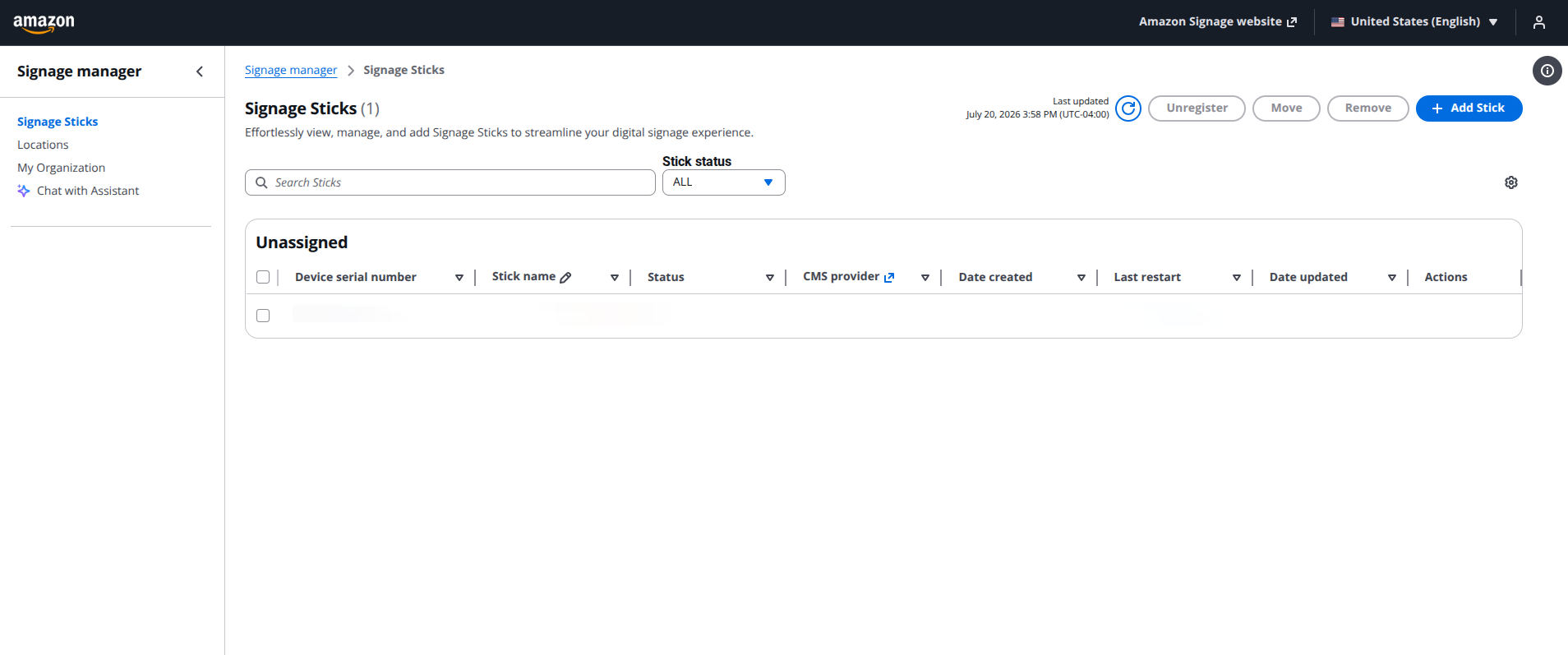1568x655 pixels.
Task: Expand the Device serial number column filter
Action: (459, 278)
